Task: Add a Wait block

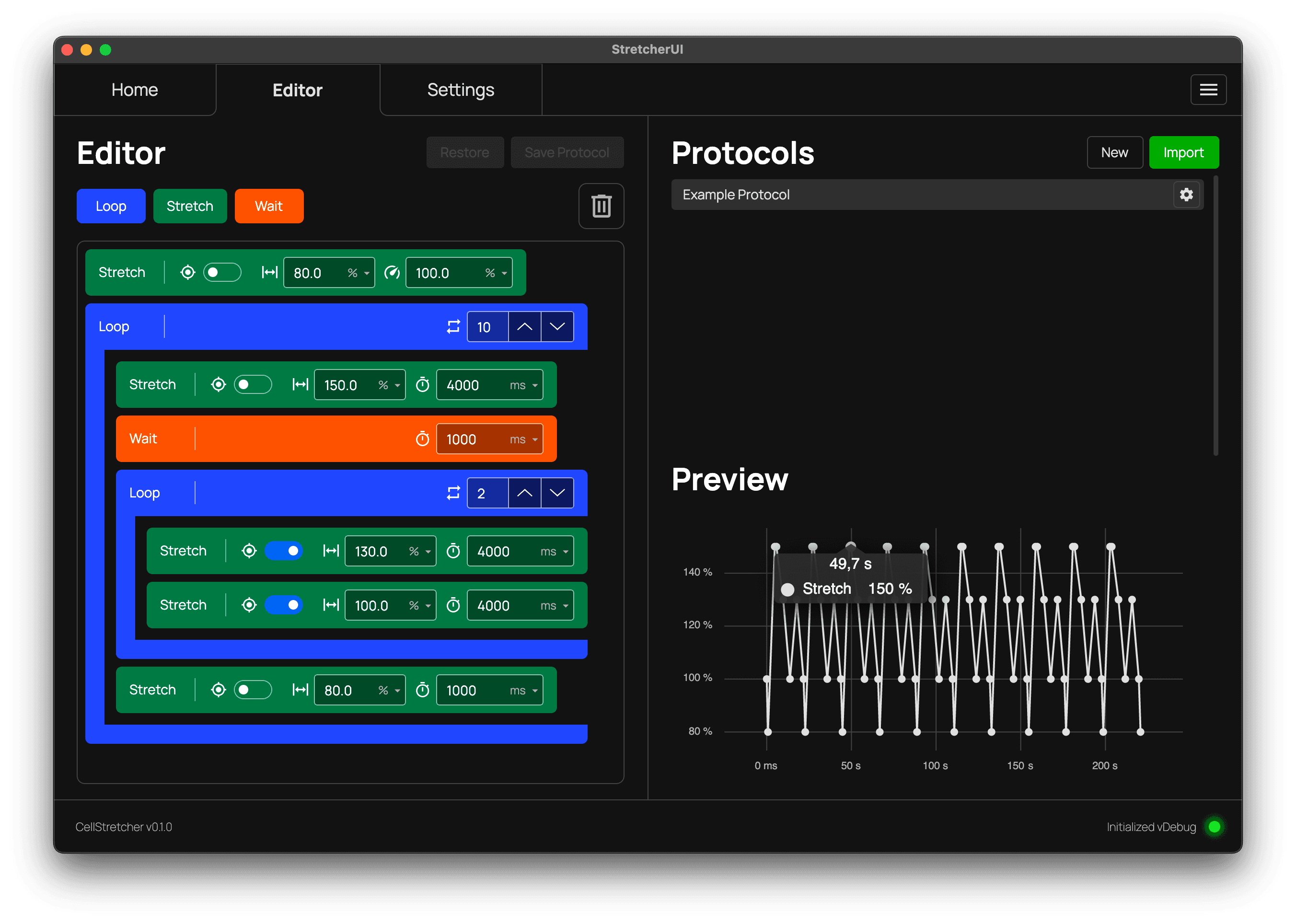Action: coord(269,206)
